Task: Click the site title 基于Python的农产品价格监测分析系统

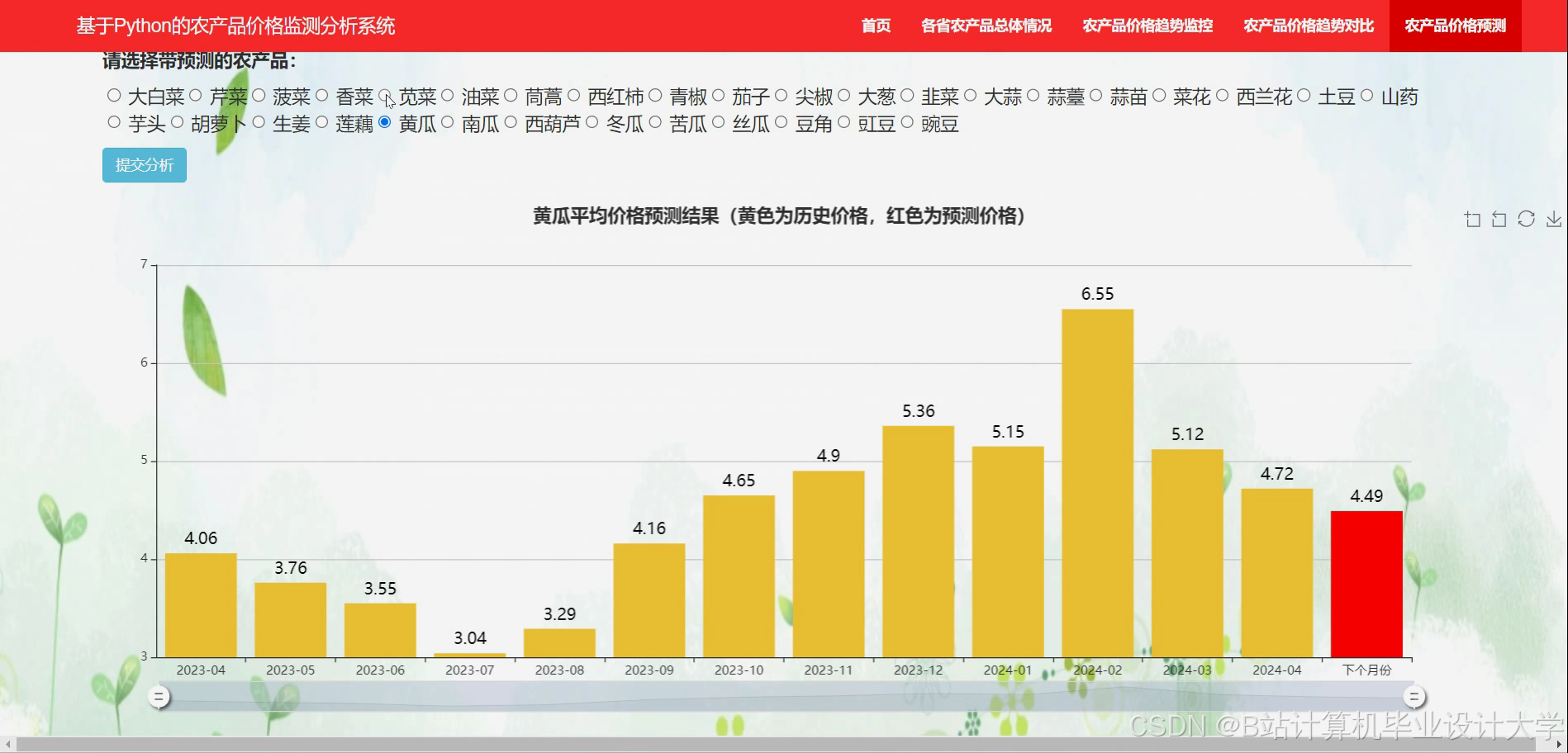Action: (236, 26)
